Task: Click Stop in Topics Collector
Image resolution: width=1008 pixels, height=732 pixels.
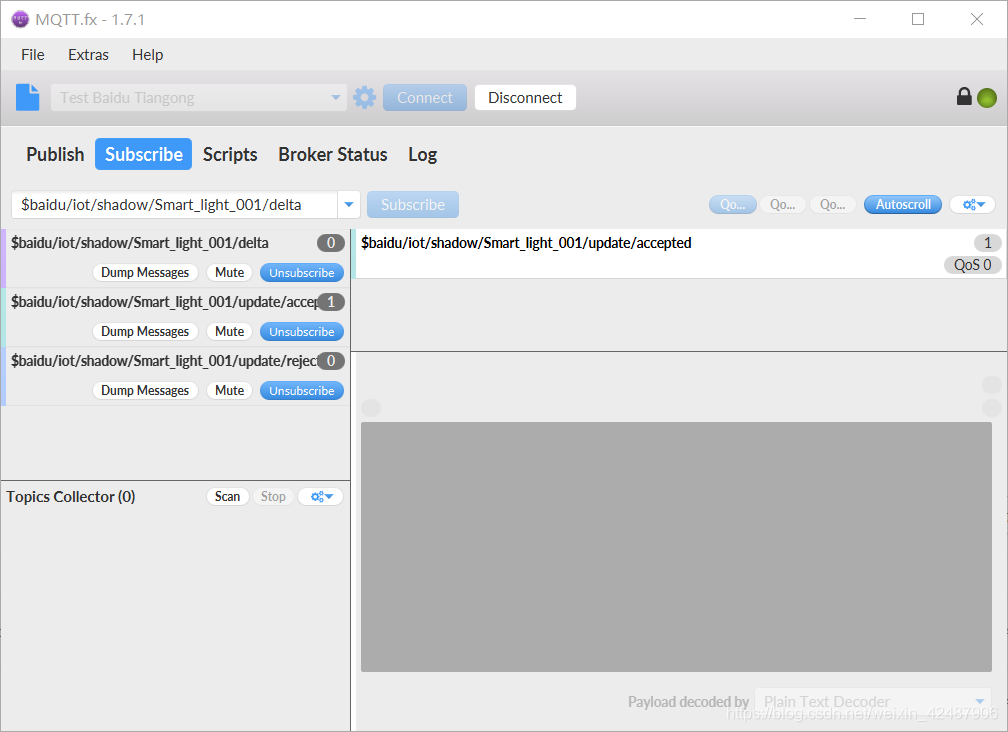Action: point(273,496)
